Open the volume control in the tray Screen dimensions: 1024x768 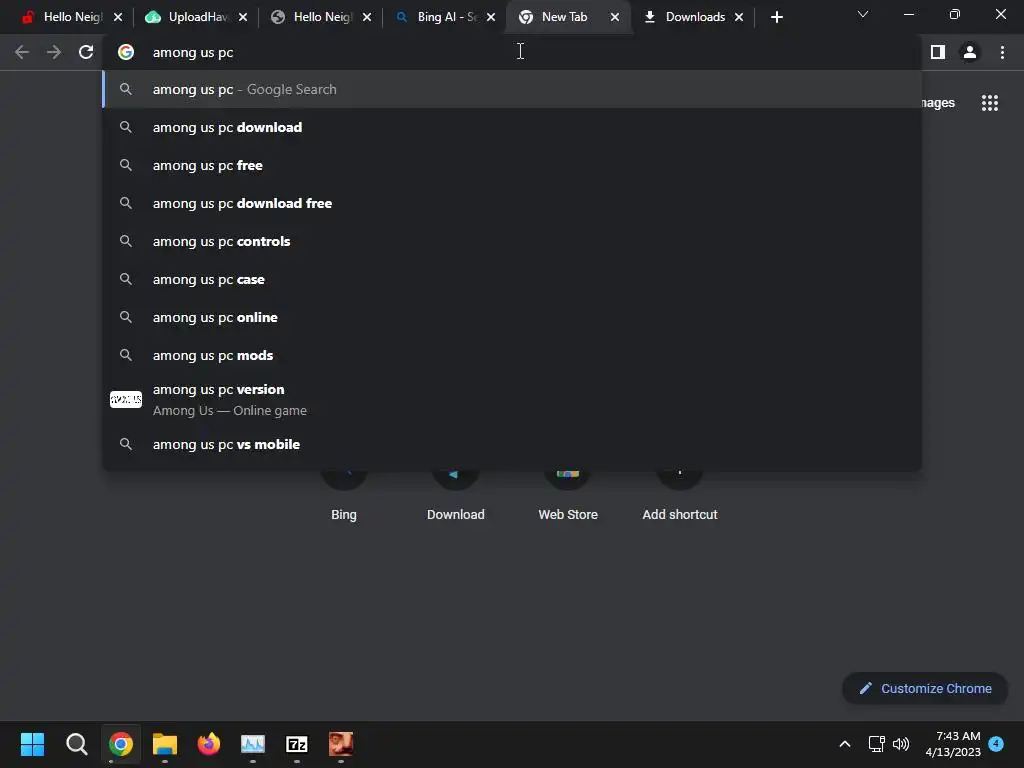[901, 744]
